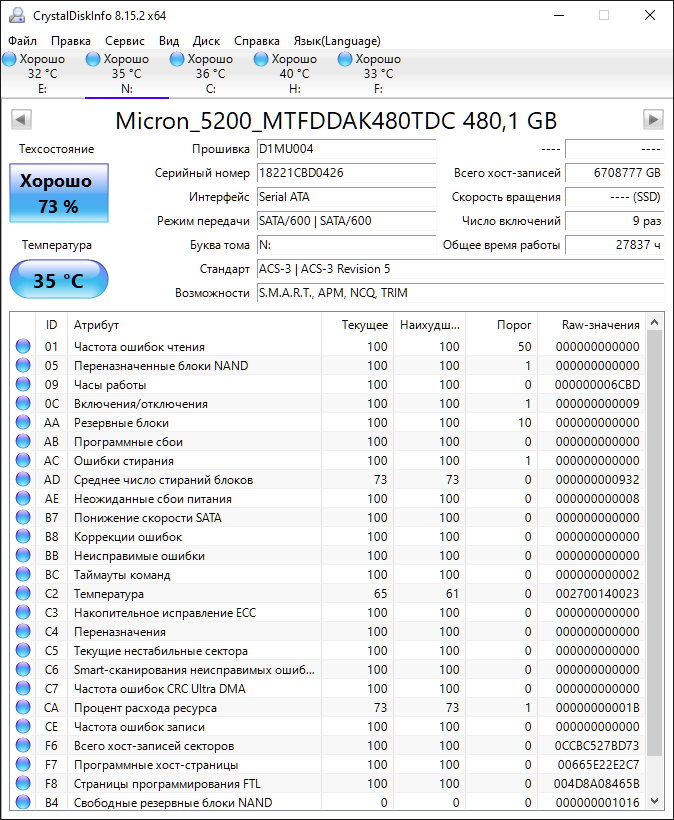The image size is (674, 820).
Task: Click status orb for attribute 01
Action: click(23, 346)
